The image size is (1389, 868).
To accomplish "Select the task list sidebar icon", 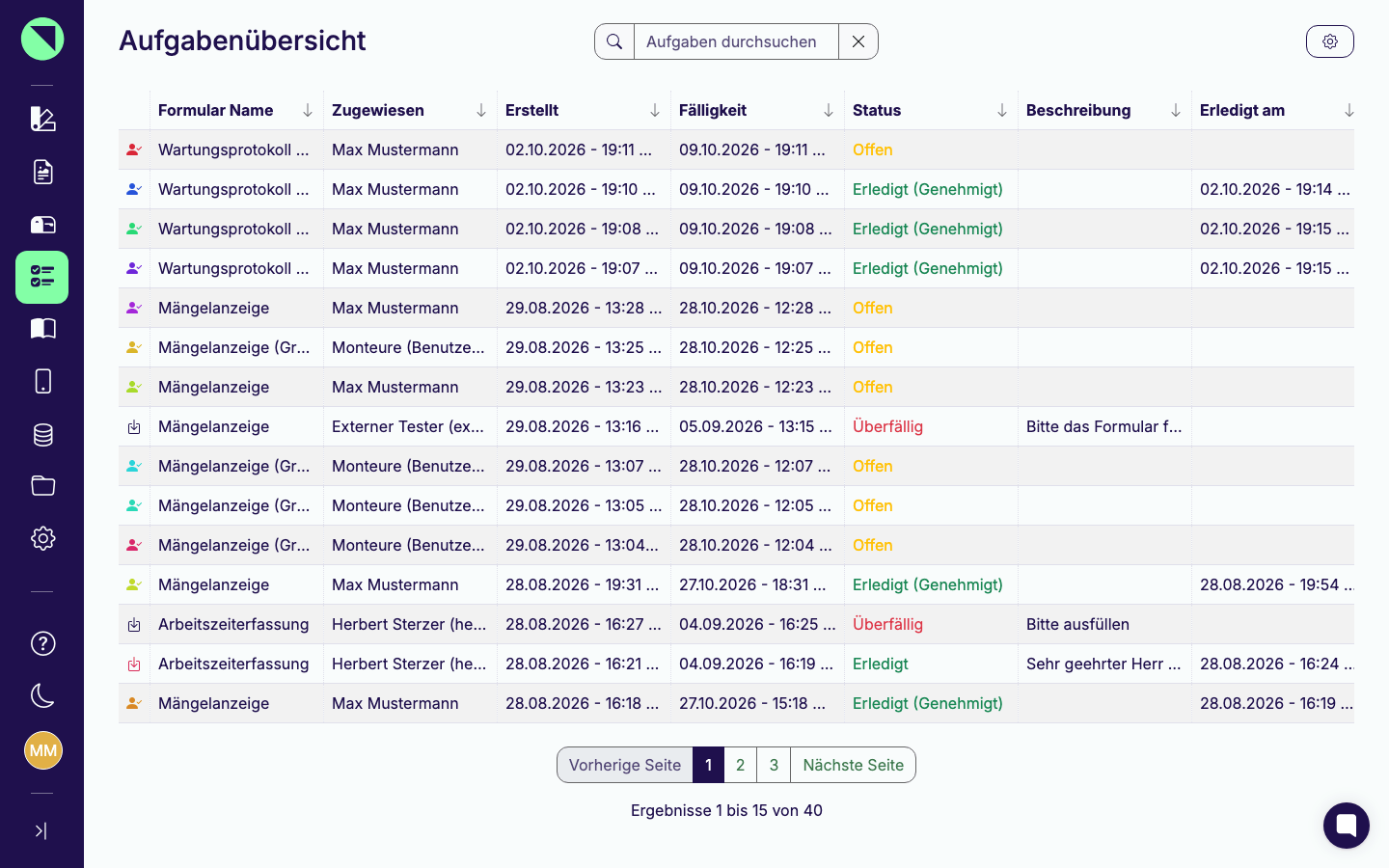I will pos(42,277).
